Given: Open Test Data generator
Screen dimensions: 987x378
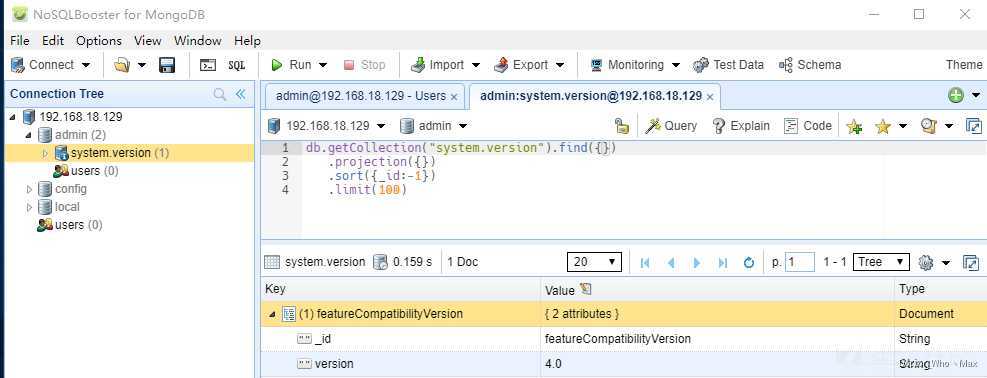Looking at the screenshot, I should [x=728, y=65].
